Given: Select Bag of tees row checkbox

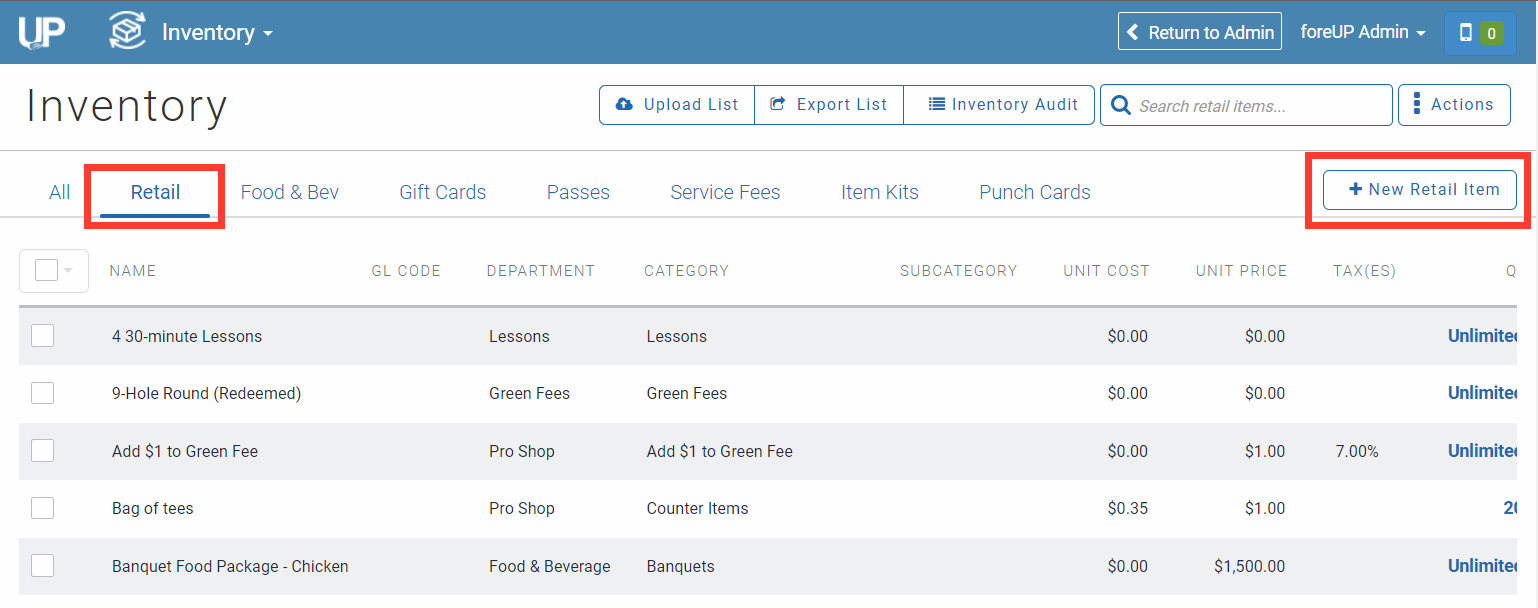Looking at the screenshot, I should click(42, 508).
